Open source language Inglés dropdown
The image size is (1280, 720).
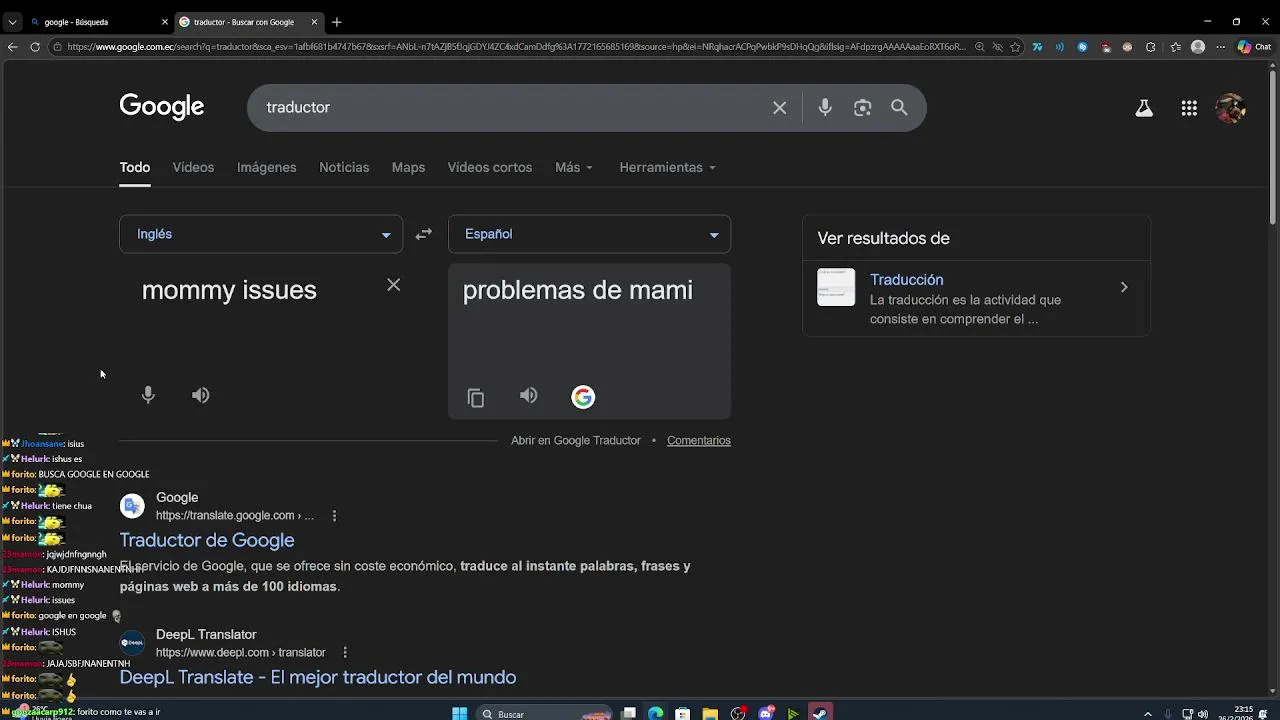pos(261,234)
